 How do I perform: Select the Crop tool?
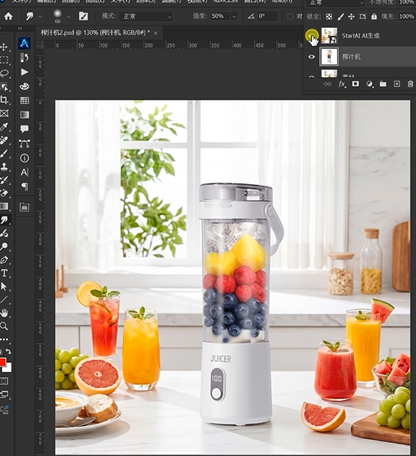click(4, 100)
